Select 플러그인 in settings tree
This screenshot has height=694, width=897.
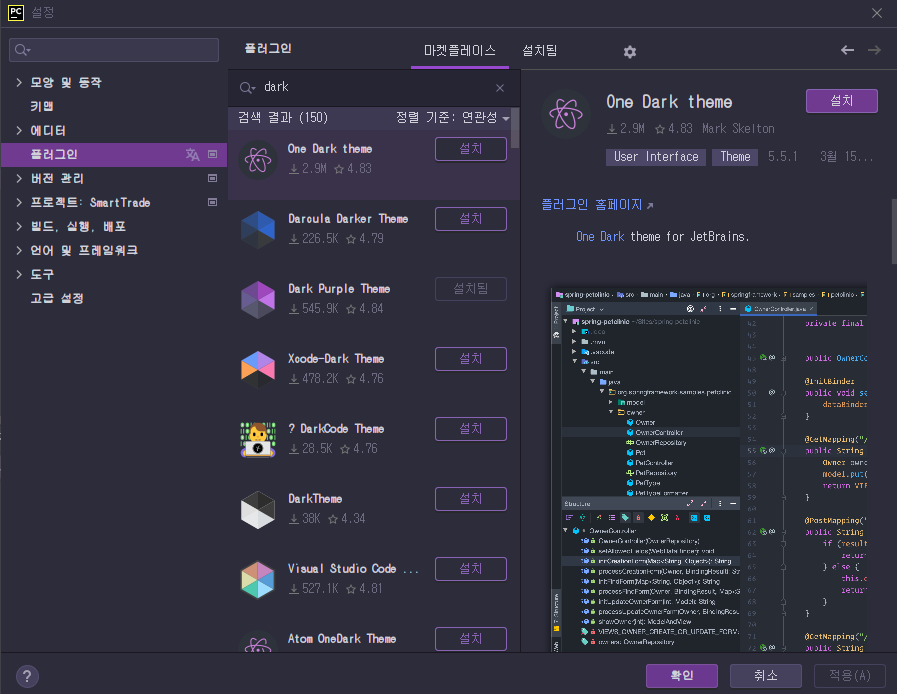point(114,154)
